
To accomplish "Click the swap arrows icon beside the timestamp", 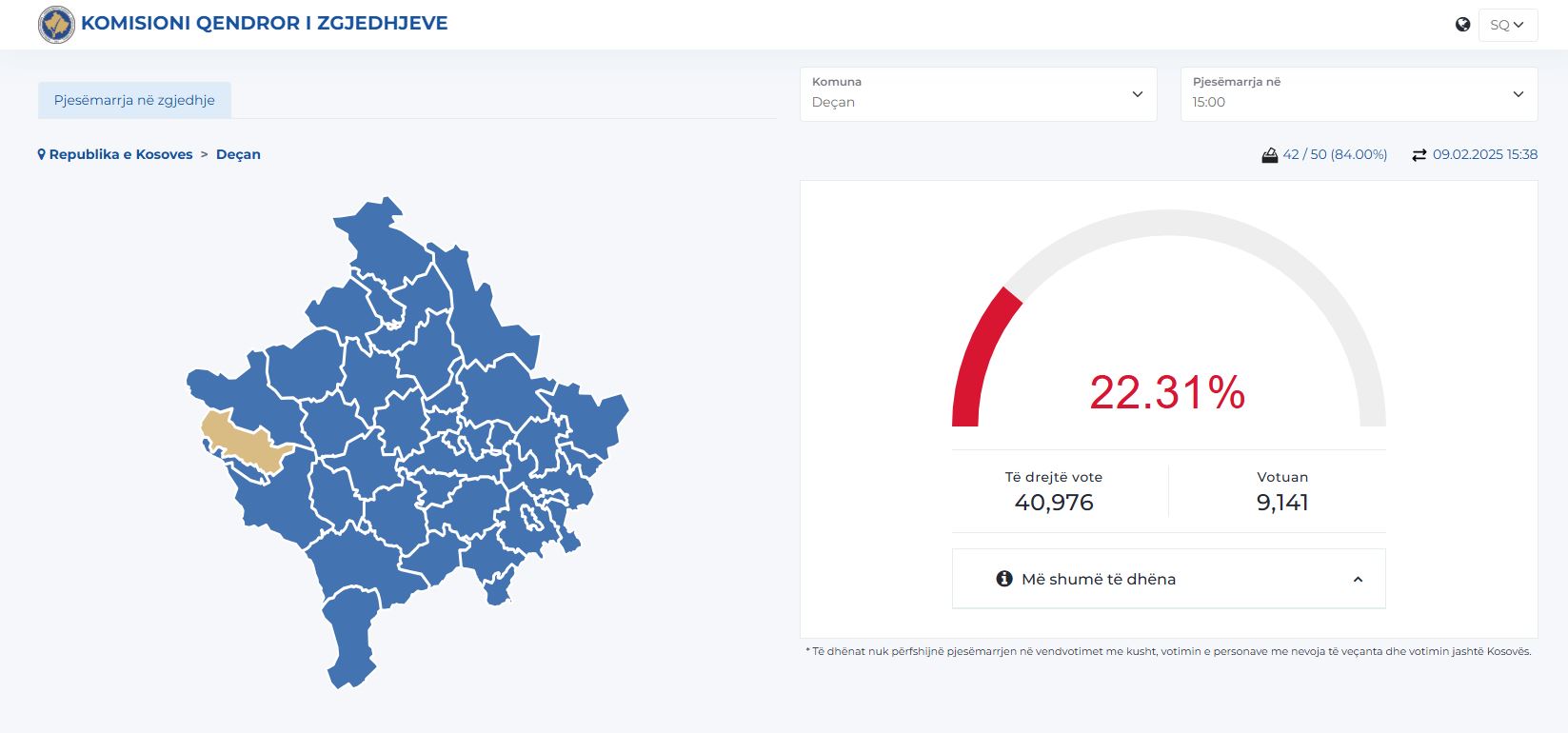I will coord(1419,155).
